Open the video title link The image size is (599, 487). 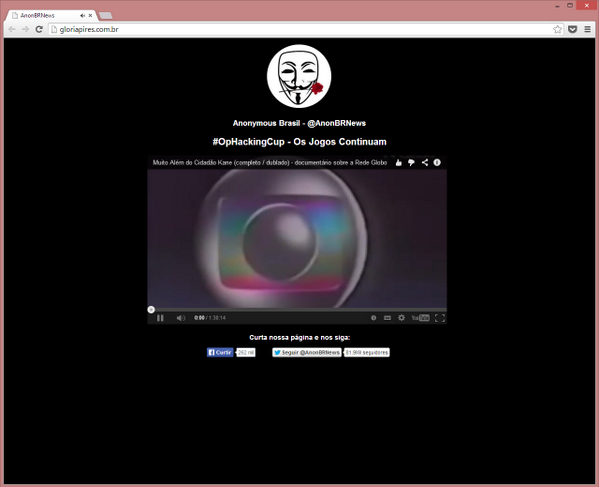270,163
